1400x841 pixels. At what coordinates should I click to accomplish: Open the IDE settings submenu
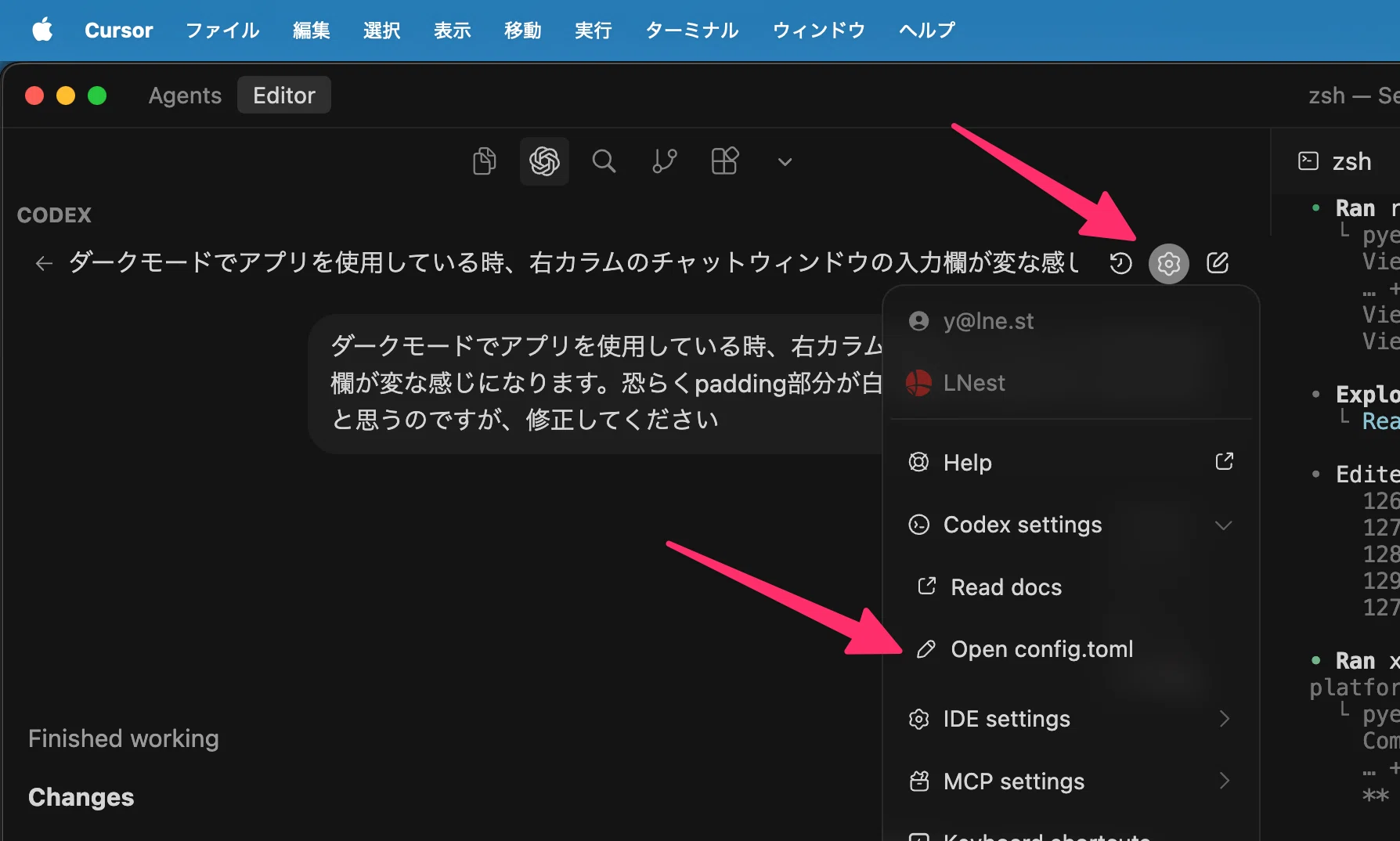point(1070,719)
